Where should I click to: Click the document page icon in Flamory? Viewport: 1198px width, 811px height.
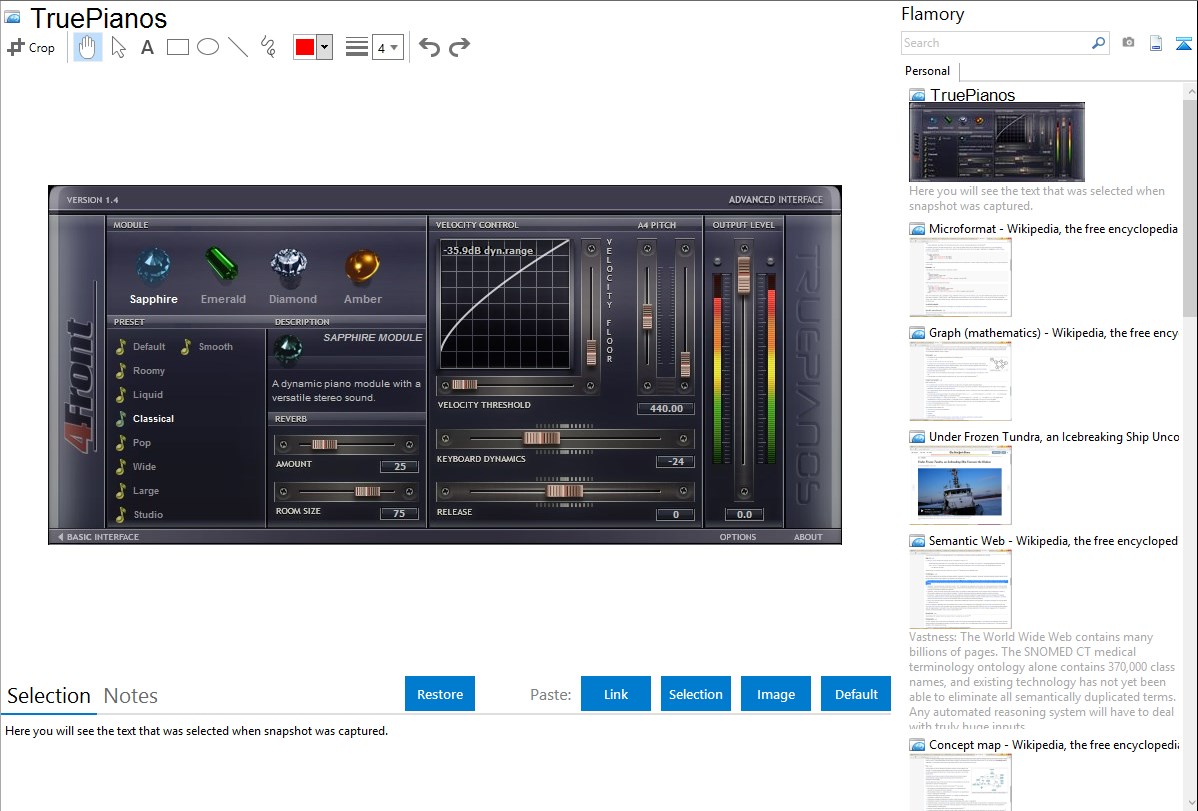(1156, 43)
